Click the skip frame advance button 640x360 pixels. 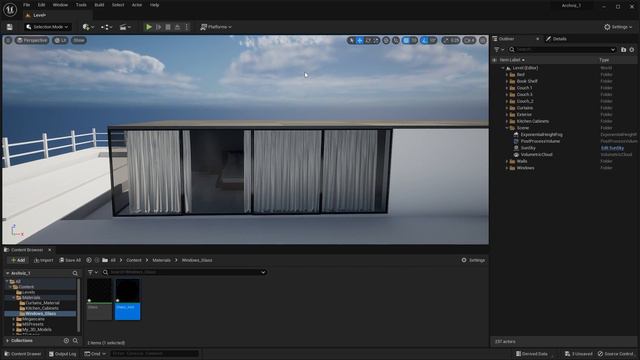click(159, 27)
